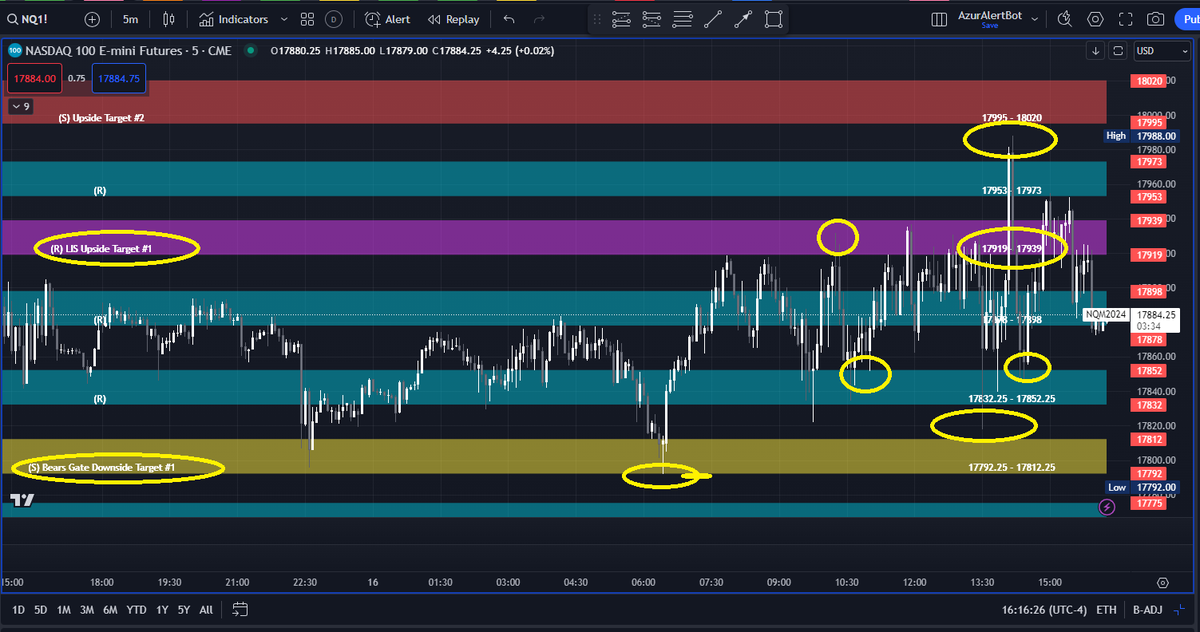The image size is (1200, 632).
Task: Enter fullscreen mode
Action: 1126,19
